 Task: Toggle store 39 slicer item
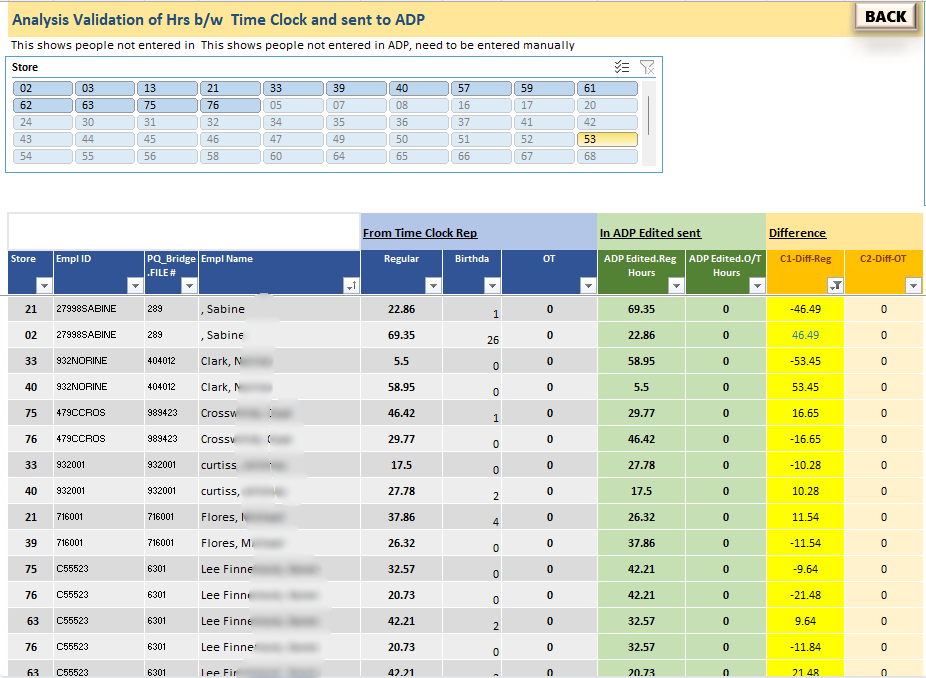[x=356, y=89]
